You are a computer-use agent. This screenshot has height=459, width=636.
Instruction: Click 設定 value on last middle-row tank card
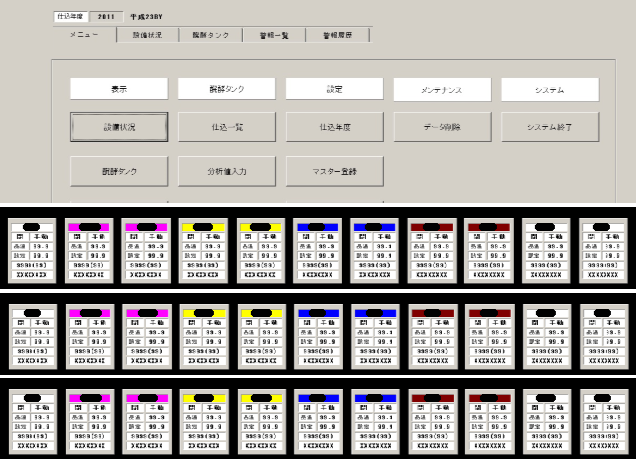click(x=612, y=341)
